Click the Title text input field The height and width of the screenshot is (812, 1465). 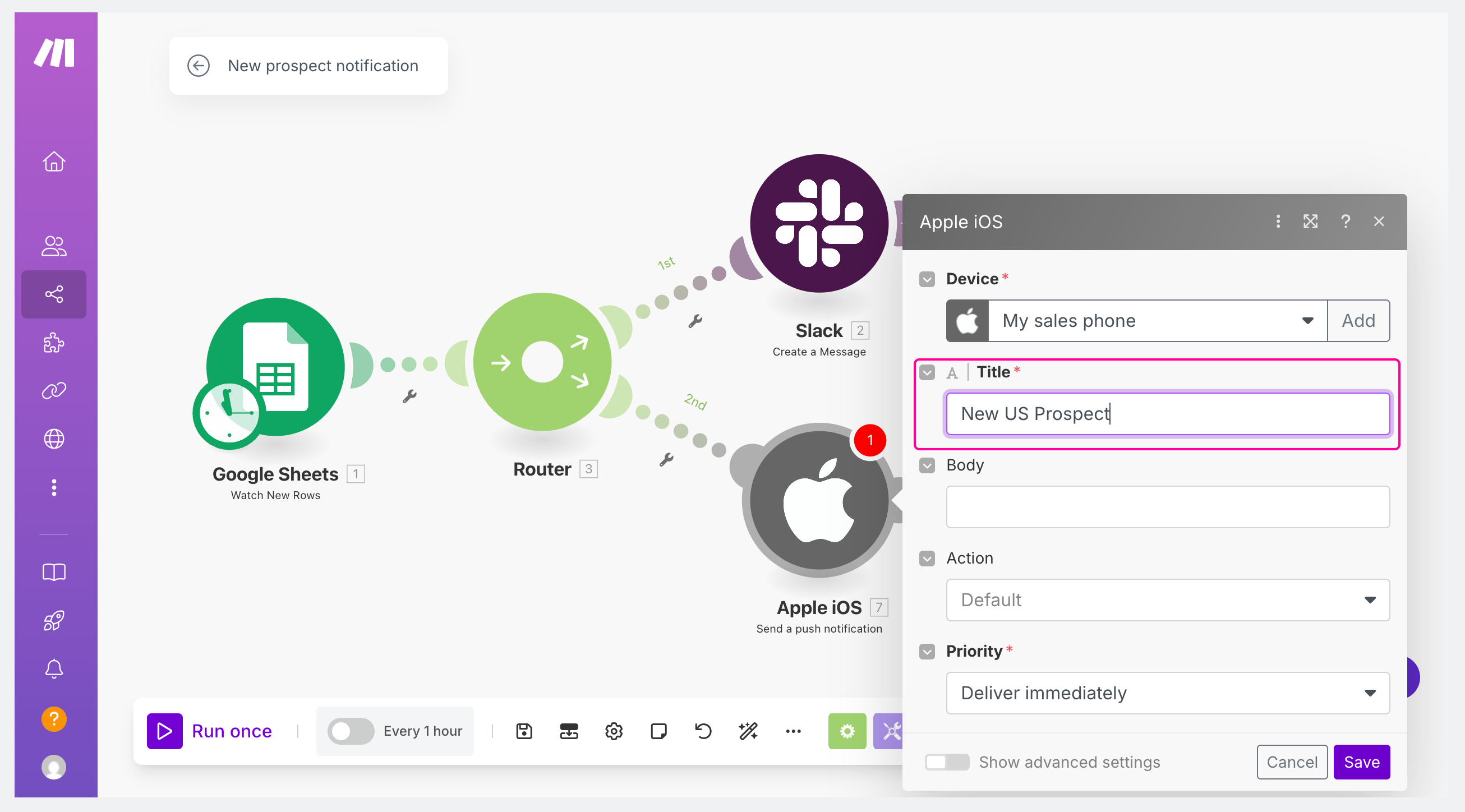[1168, 414]
